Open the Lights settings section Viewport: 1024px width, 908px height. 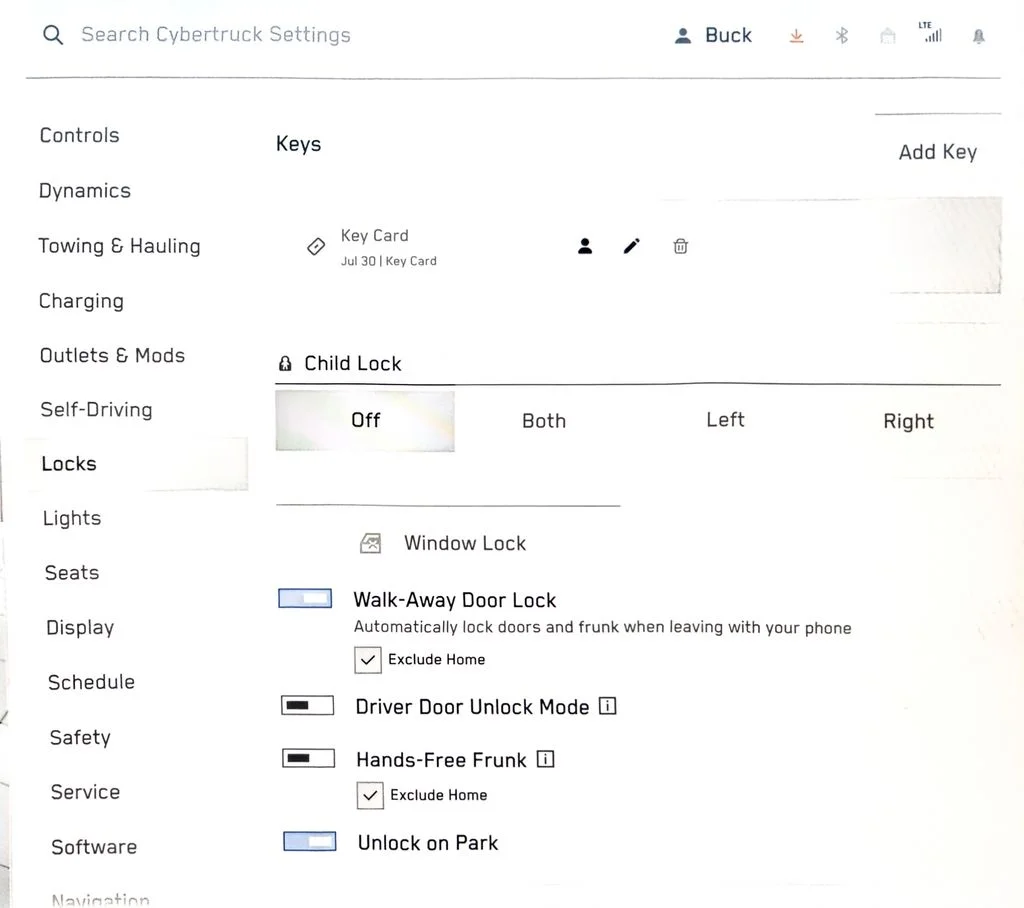[x=72, y=519]
